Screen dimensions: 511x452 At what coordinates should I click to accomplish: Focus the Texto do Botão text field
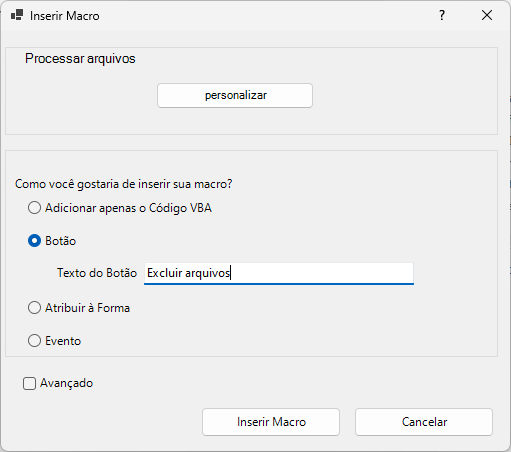pyautogui.click(x=279, y=273)
